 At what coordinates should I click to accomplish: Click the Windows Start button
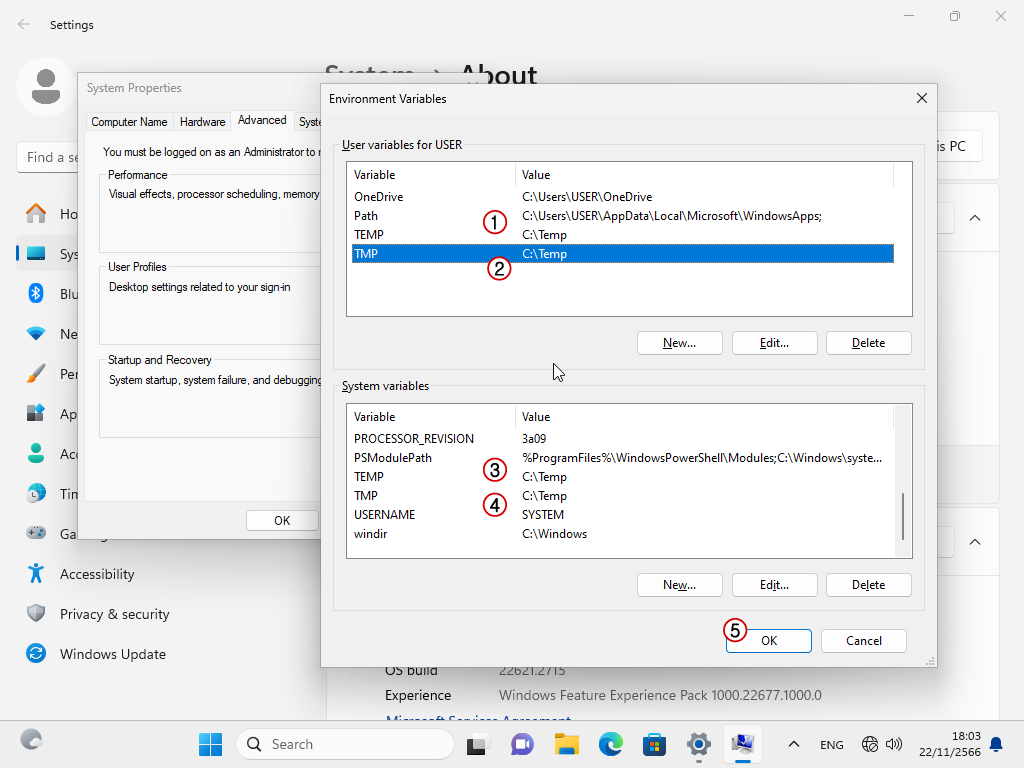point(210,744)
